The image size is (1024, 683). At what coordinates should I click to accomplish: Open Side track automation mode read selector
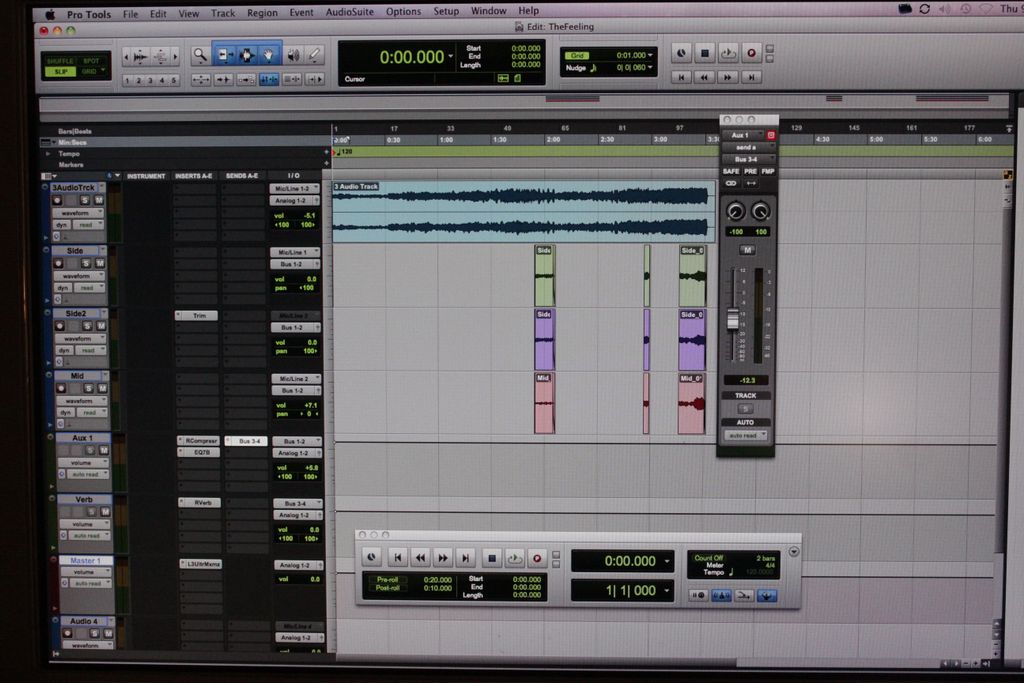(x=89, y=287)
